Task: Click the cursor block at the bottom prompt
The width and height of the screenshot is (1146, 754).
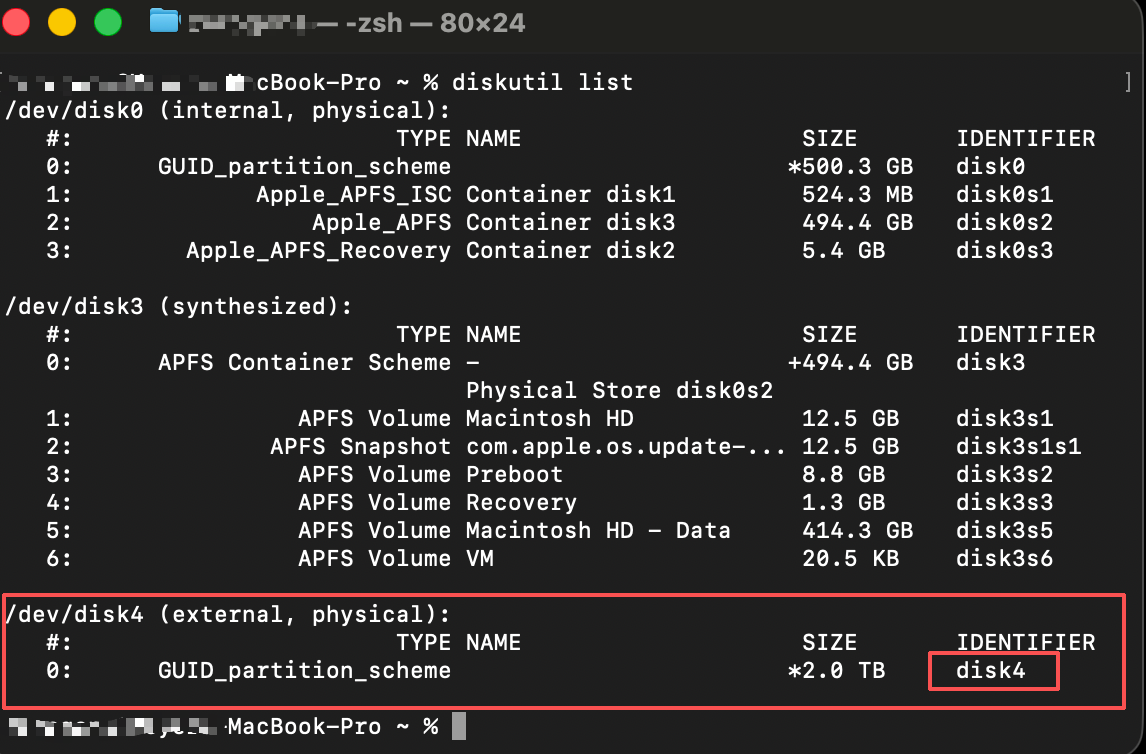Action: click(459, 726)
